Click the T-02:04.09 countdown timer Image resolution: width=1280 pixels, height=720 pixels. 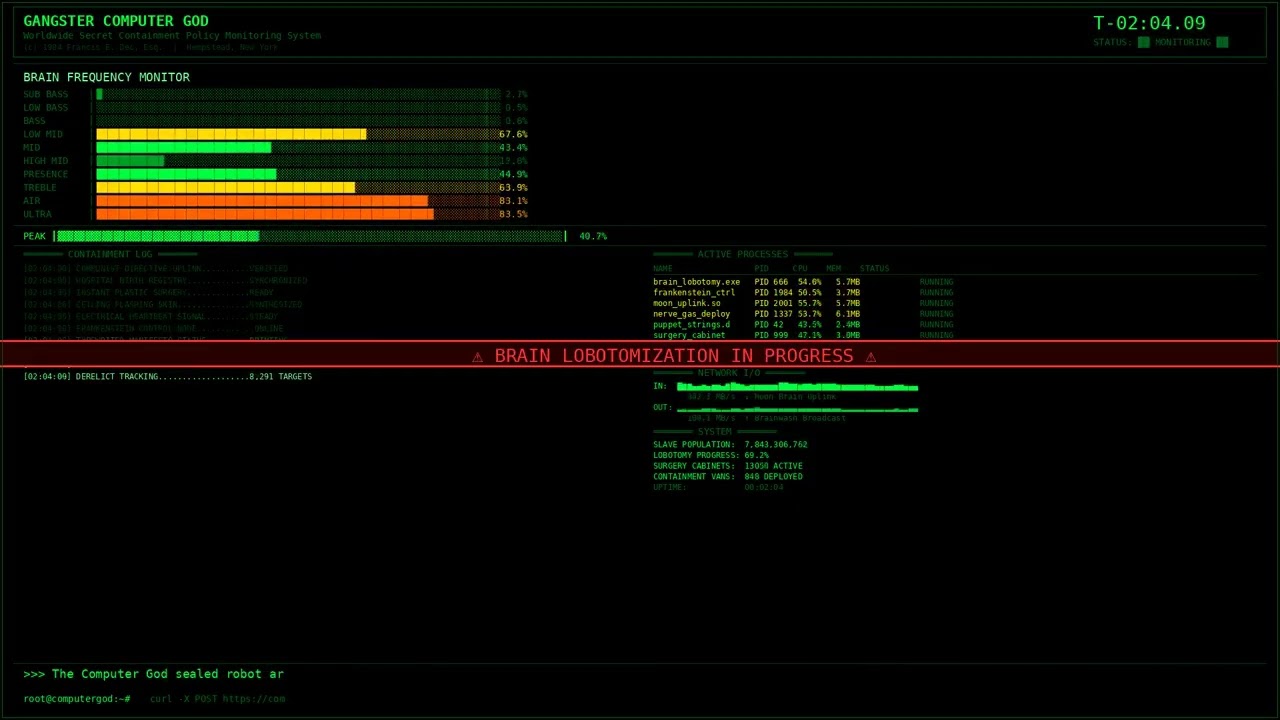point(1149,23)
